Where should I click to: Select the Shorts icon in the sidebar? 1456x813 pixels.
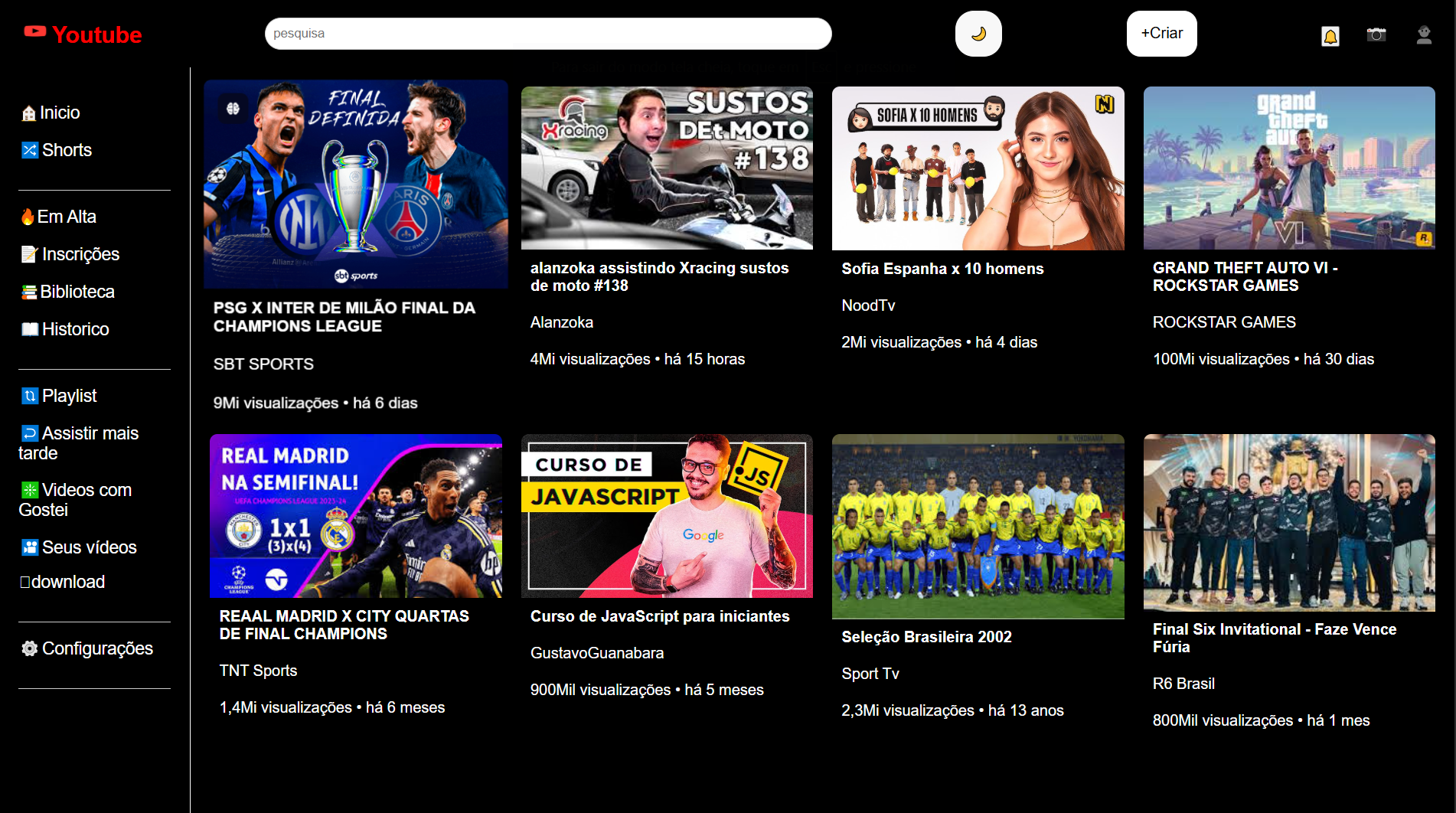coord(29,150)
